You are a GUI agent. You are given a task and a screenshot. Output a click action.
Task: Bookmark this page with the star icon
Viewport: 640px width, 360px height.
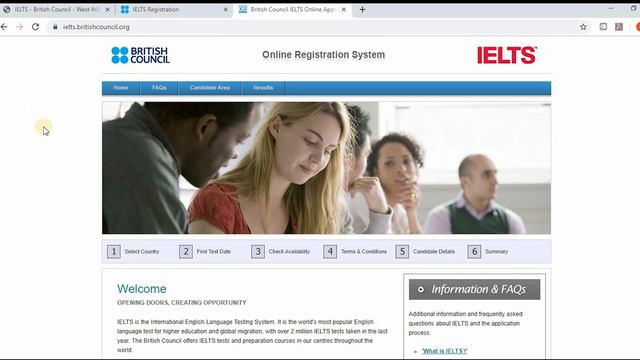click(x=583, y=27)
